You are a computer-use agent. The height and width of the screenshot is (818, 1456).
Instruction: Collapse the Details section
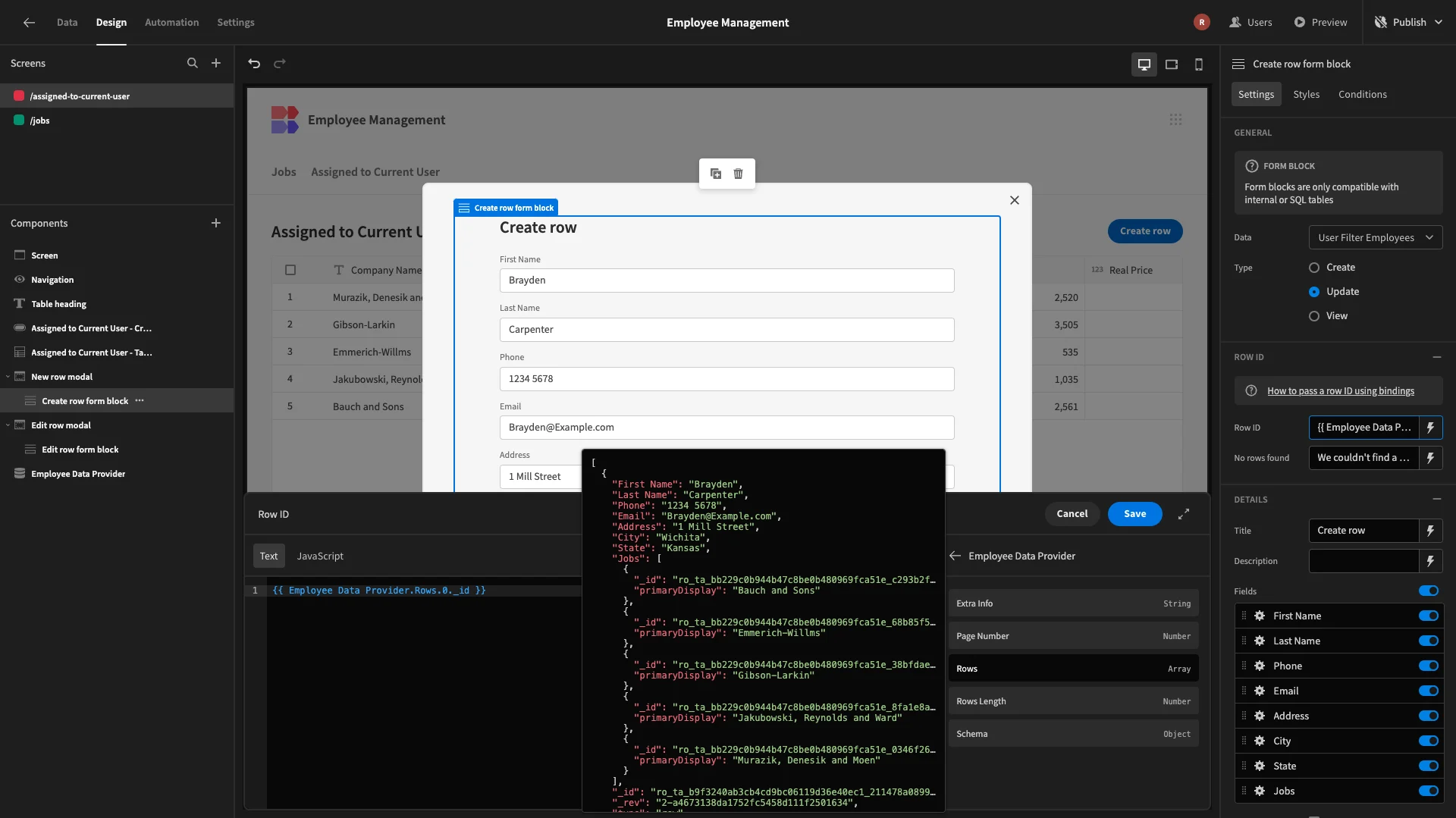[x=1436, y=500]
